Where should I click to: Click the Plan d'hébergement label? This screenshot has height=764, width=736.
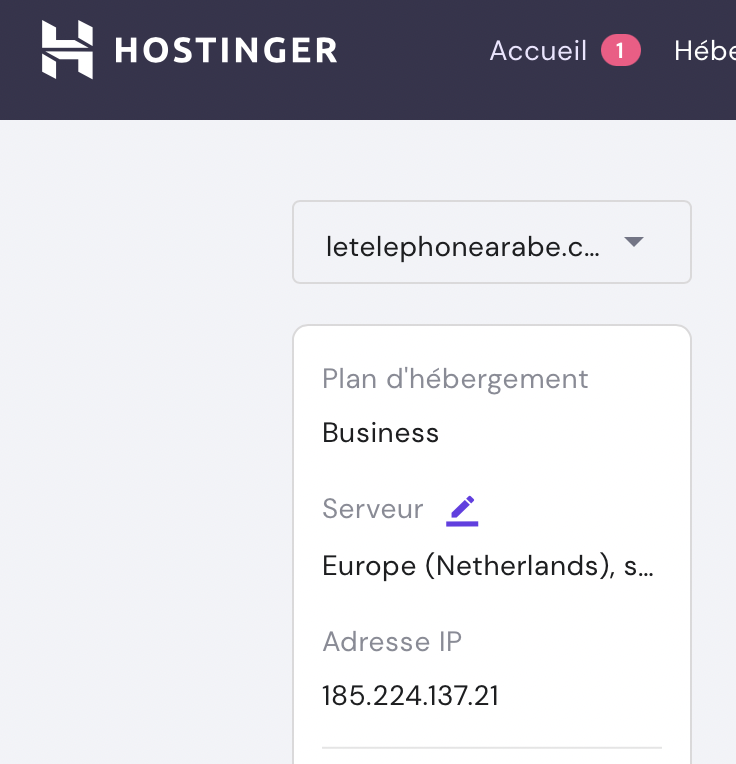click(x=455, y=379)
